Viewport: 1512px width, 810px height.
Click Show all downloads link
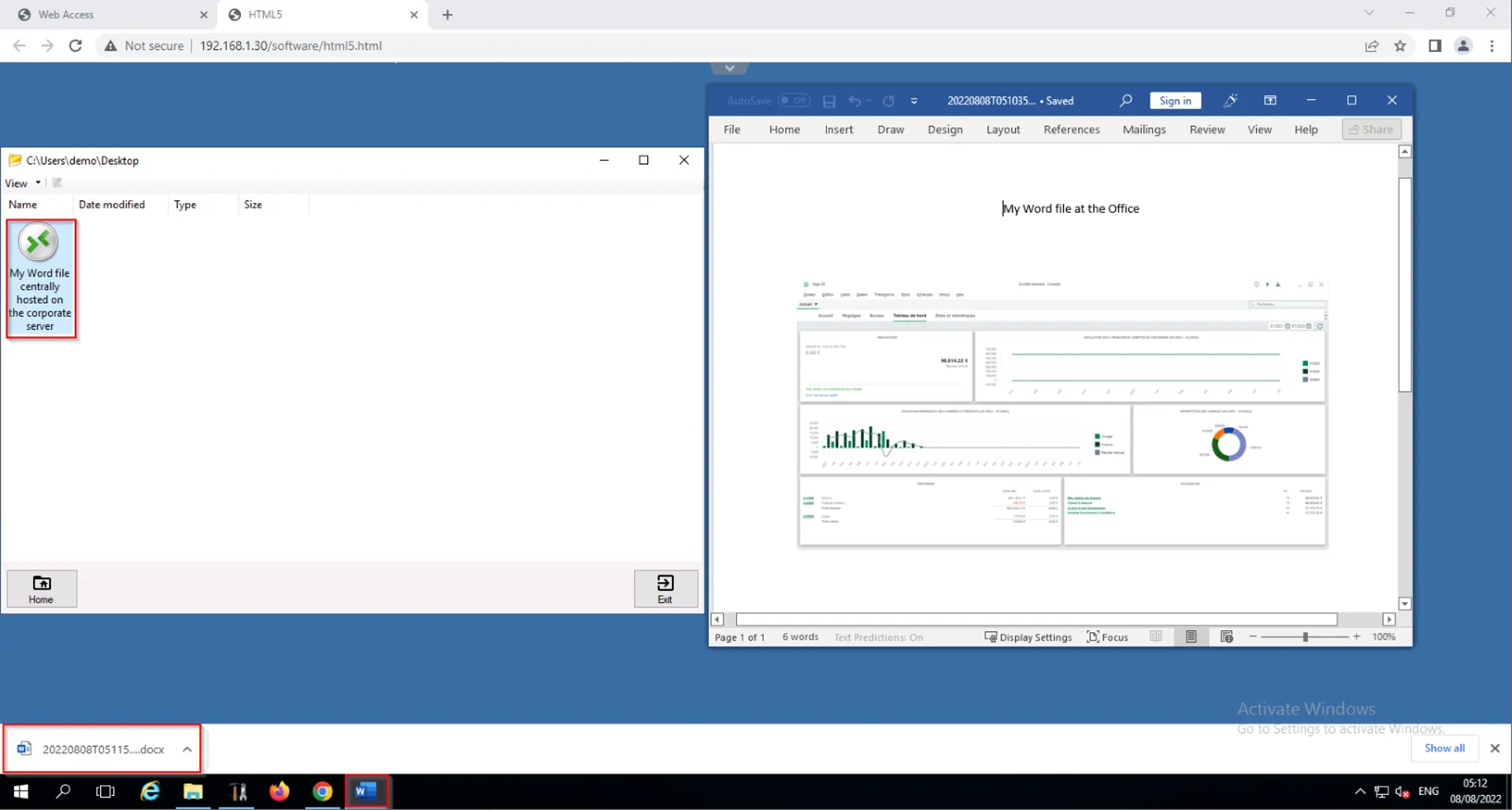[x=1444, y=748]
